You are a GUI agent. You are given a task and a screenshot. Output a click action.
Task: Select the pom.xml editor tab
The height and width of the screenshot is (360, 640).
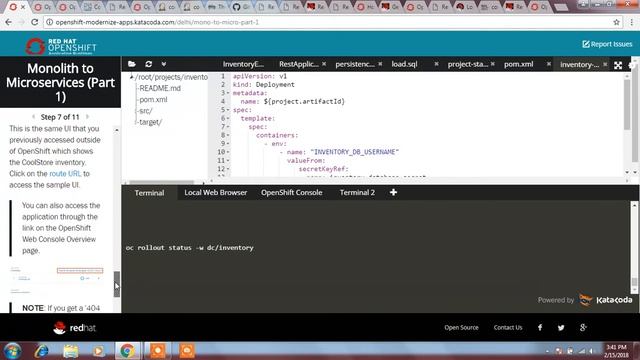pyautogui.click(x=518, y=64)
